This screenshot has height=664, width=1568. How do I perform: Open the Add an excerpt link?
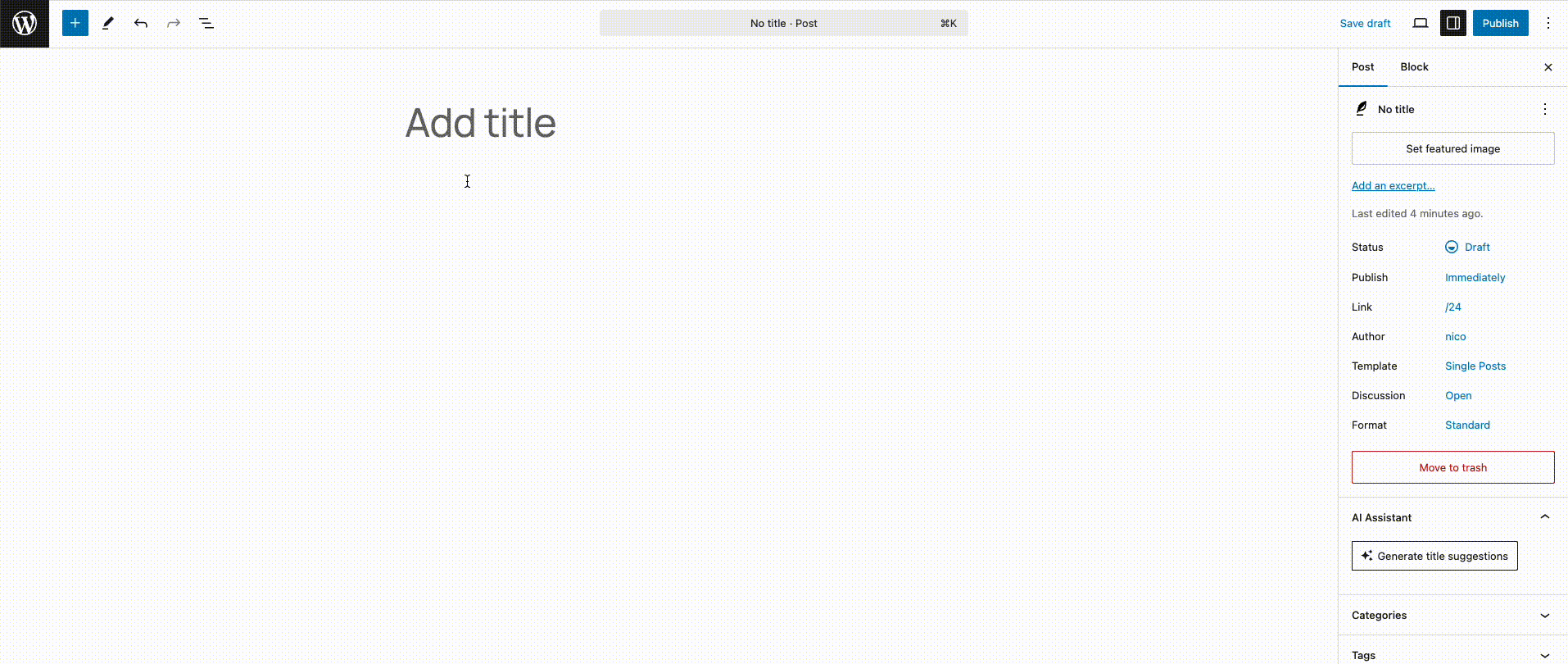point(1393,186)
